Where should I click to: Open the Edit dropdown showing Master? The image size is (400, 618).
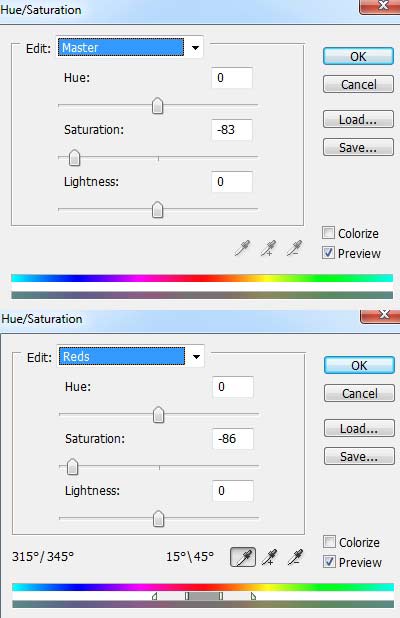(130, 48)
